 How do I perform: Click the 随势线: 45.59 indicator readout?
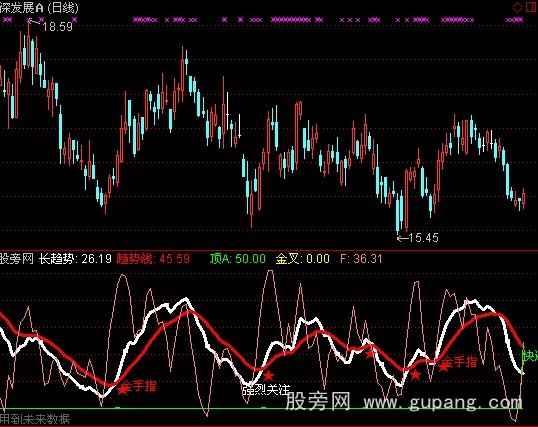coord(153,258)
